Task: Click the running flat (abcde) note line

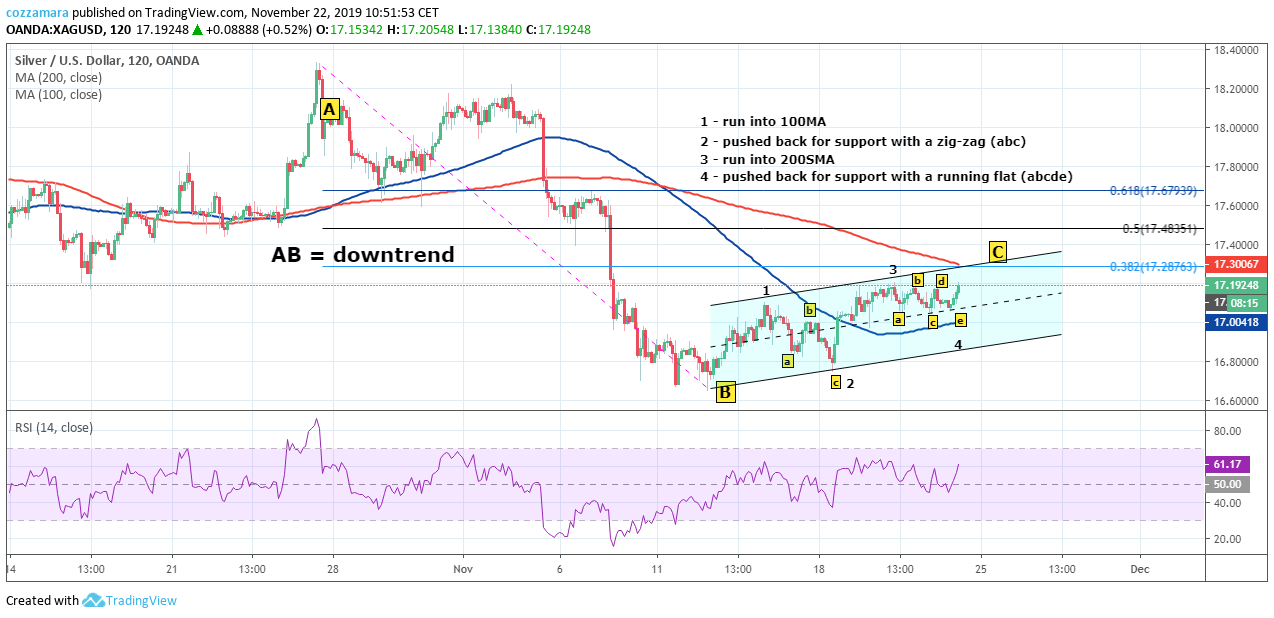Action: tap(886, 177)
